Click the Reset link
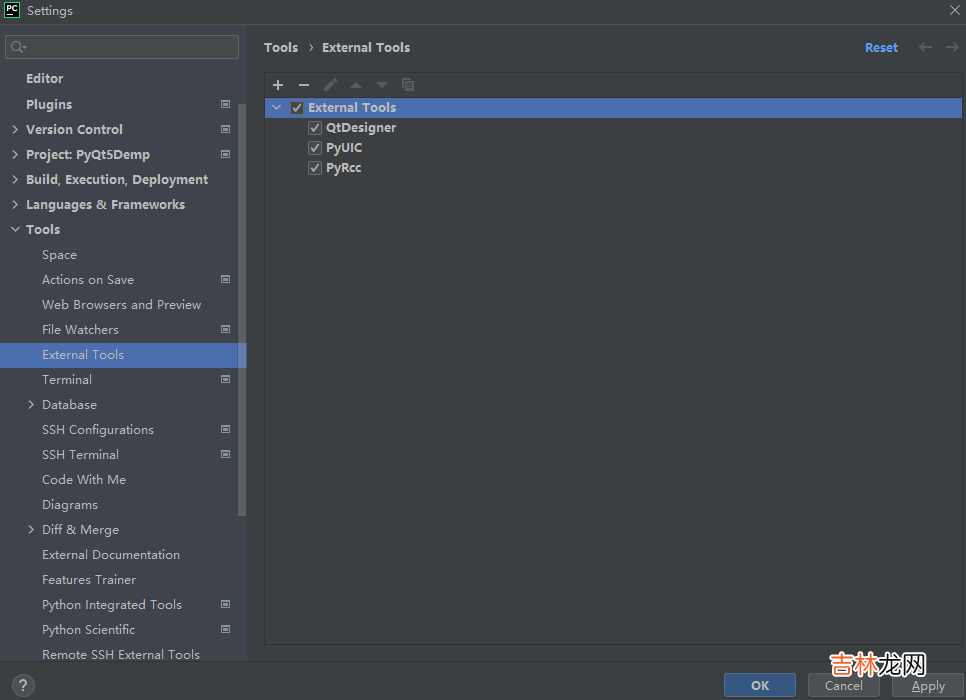The width and height of the screenshot is (966, 700). coord(881,47)
